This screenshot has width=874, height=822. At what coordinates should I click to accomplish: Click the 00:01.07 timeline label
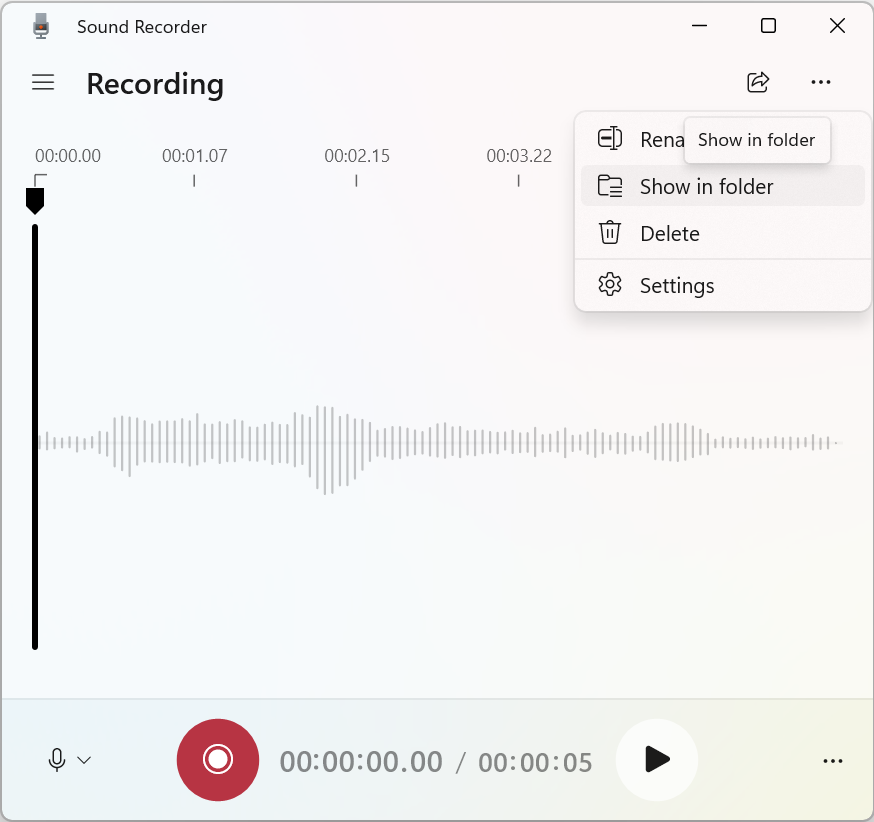[195, 155]
